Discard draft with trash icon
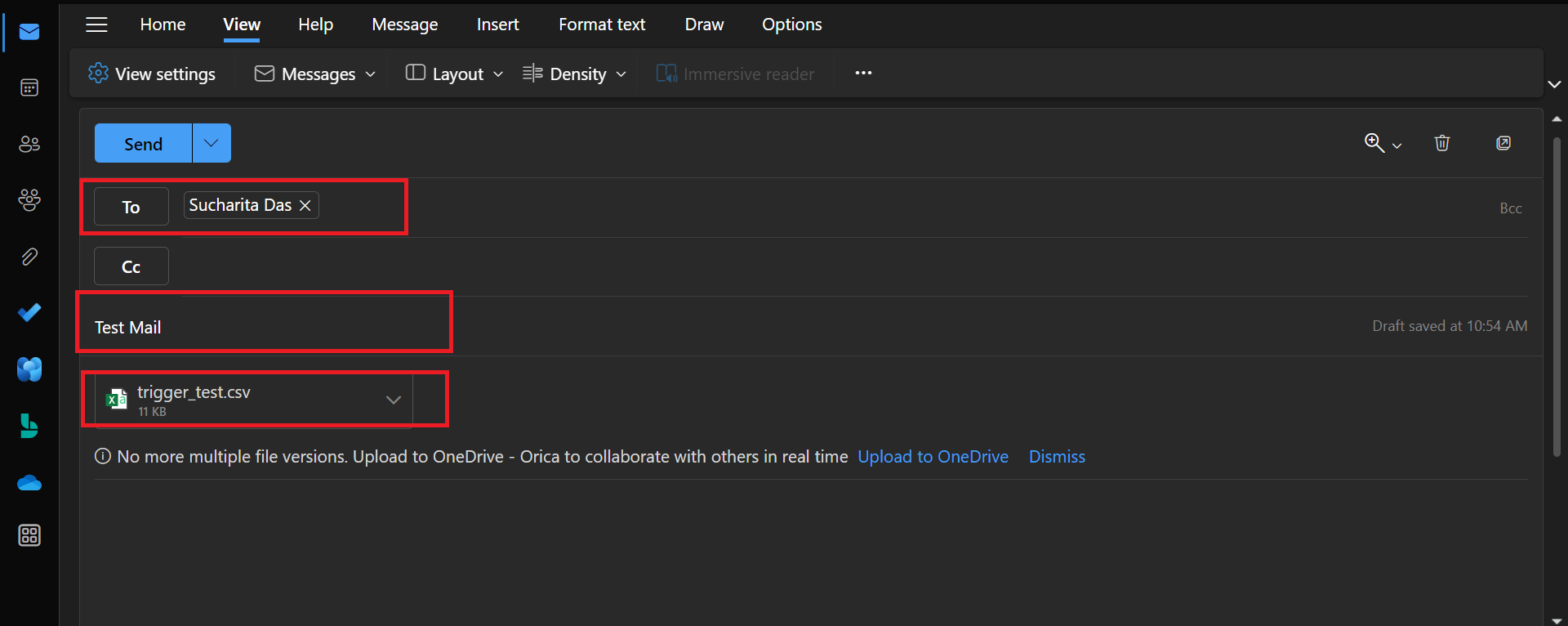1568x626 pixels. coord(1442,143)
